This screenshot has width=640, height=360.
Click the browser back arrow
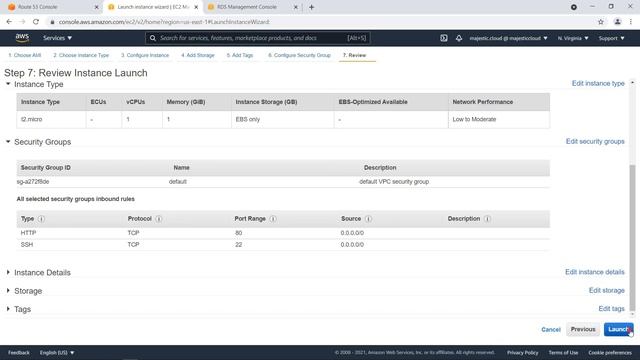tap(9, 22)
